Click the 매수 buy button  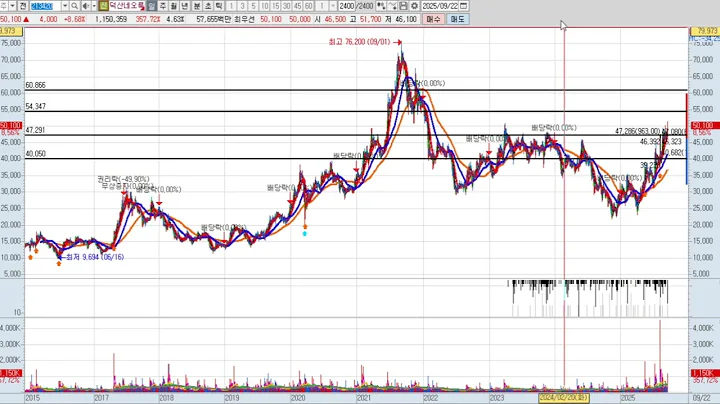(433, 19)
